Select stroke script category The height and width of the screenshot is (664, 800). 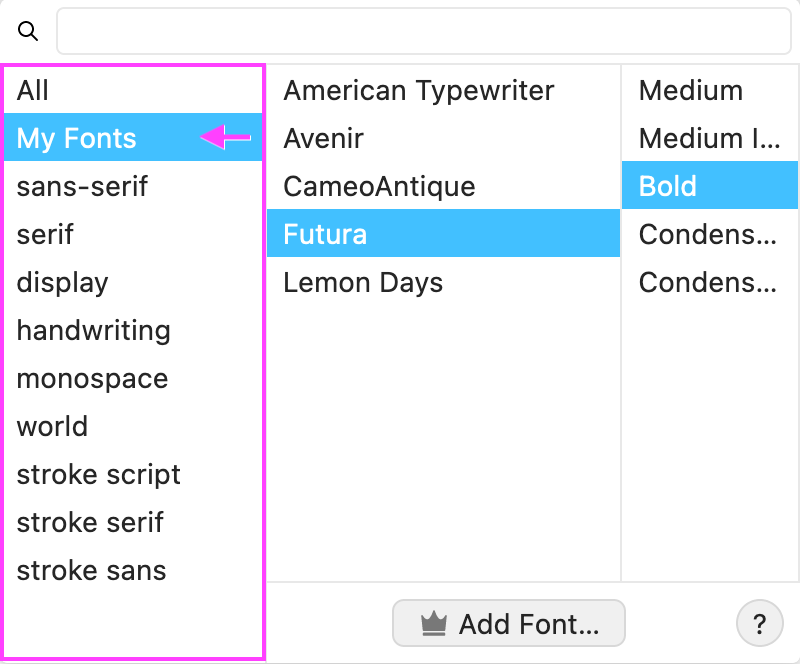98,475
